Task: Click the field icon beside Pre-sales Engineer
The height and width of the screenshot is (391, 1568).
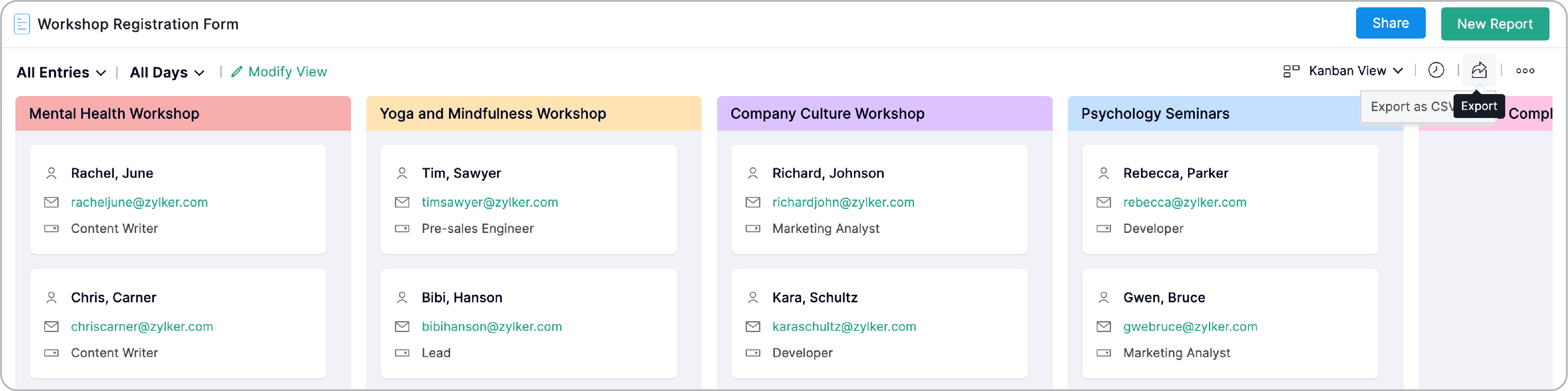Action: [x=402, y=228]
